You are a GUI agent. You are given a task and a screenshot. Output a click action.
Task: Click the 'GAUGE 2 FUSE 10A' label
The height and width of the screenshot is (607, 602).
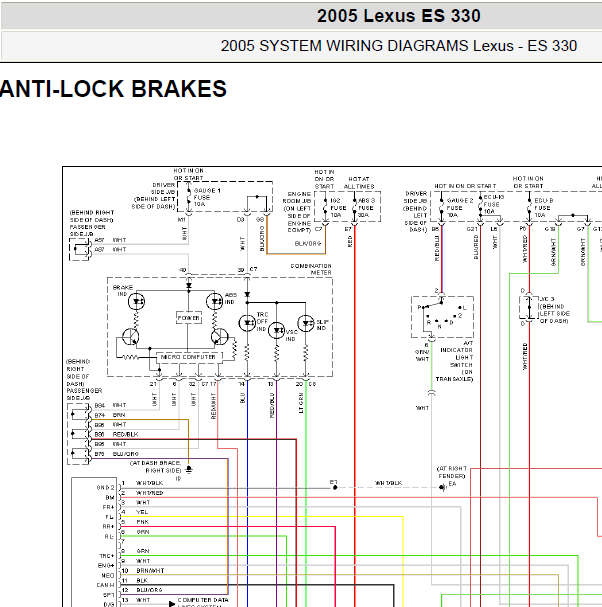[460, 207]
